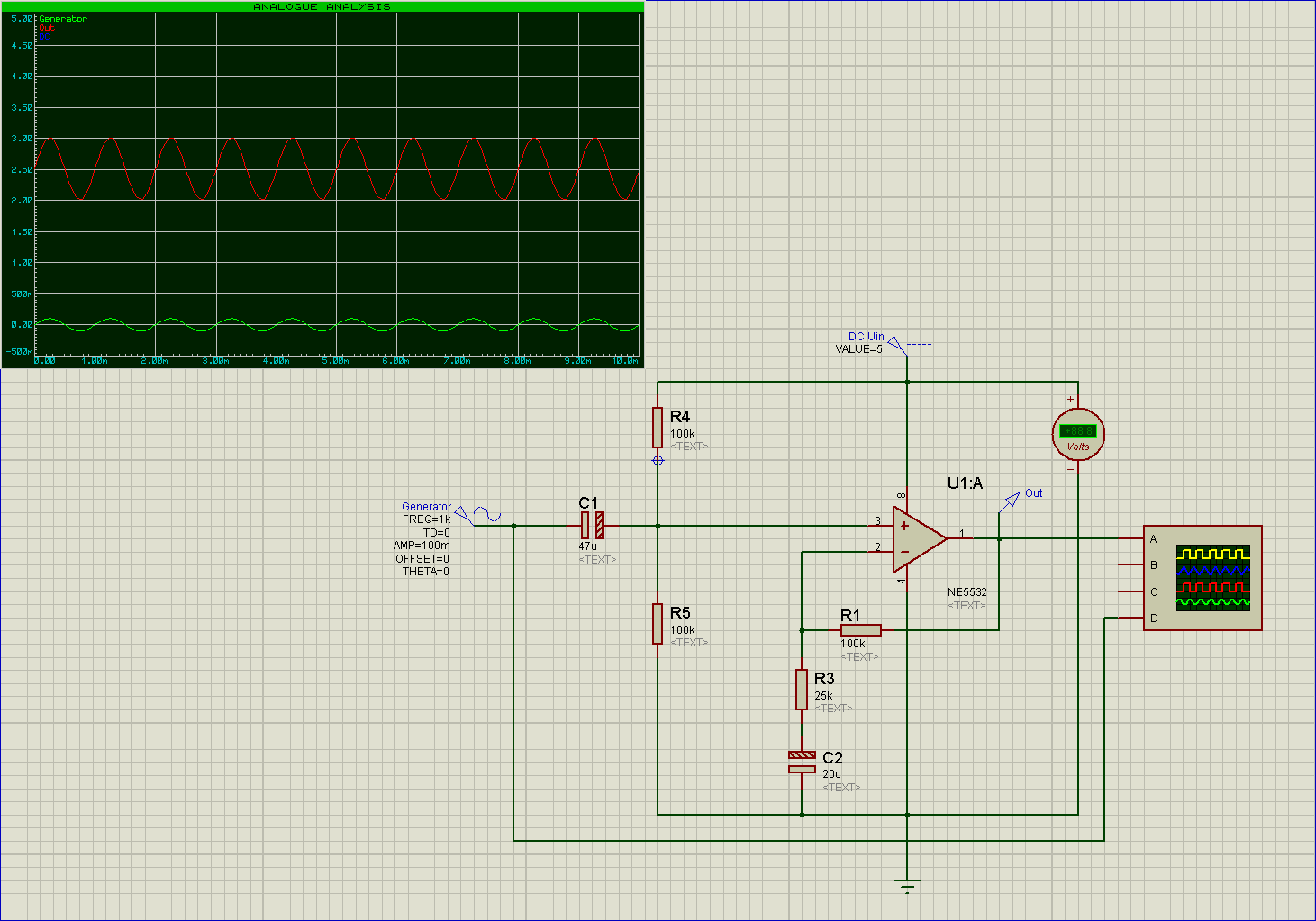Select the green Generator trace label
This screenshot has height=921, width=1316.
pyautogui.click(x=63, y=19)
